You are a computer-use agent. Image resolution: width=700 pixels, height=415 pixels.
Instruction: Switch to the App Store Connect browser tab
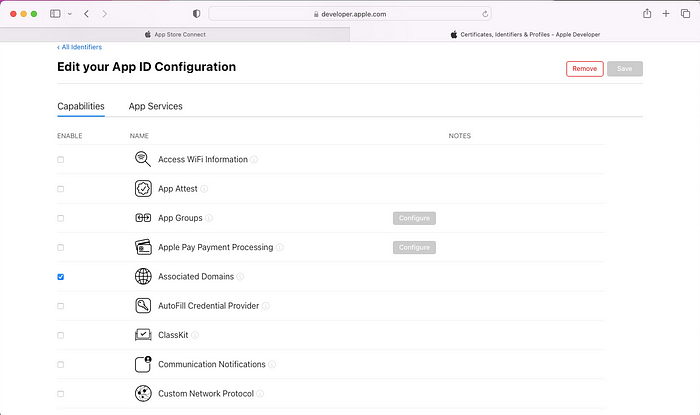tap(175, 34)
